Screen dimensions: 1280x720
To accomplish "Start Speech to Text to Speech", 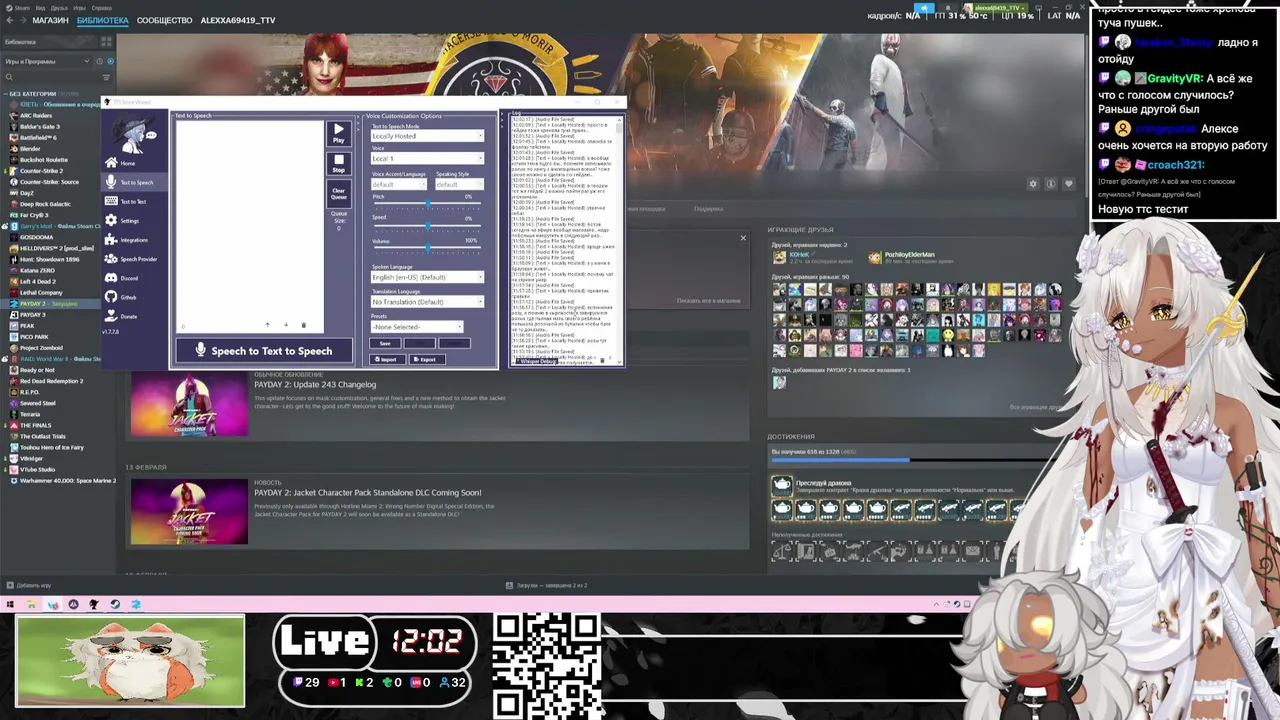I will pos(264,351).
